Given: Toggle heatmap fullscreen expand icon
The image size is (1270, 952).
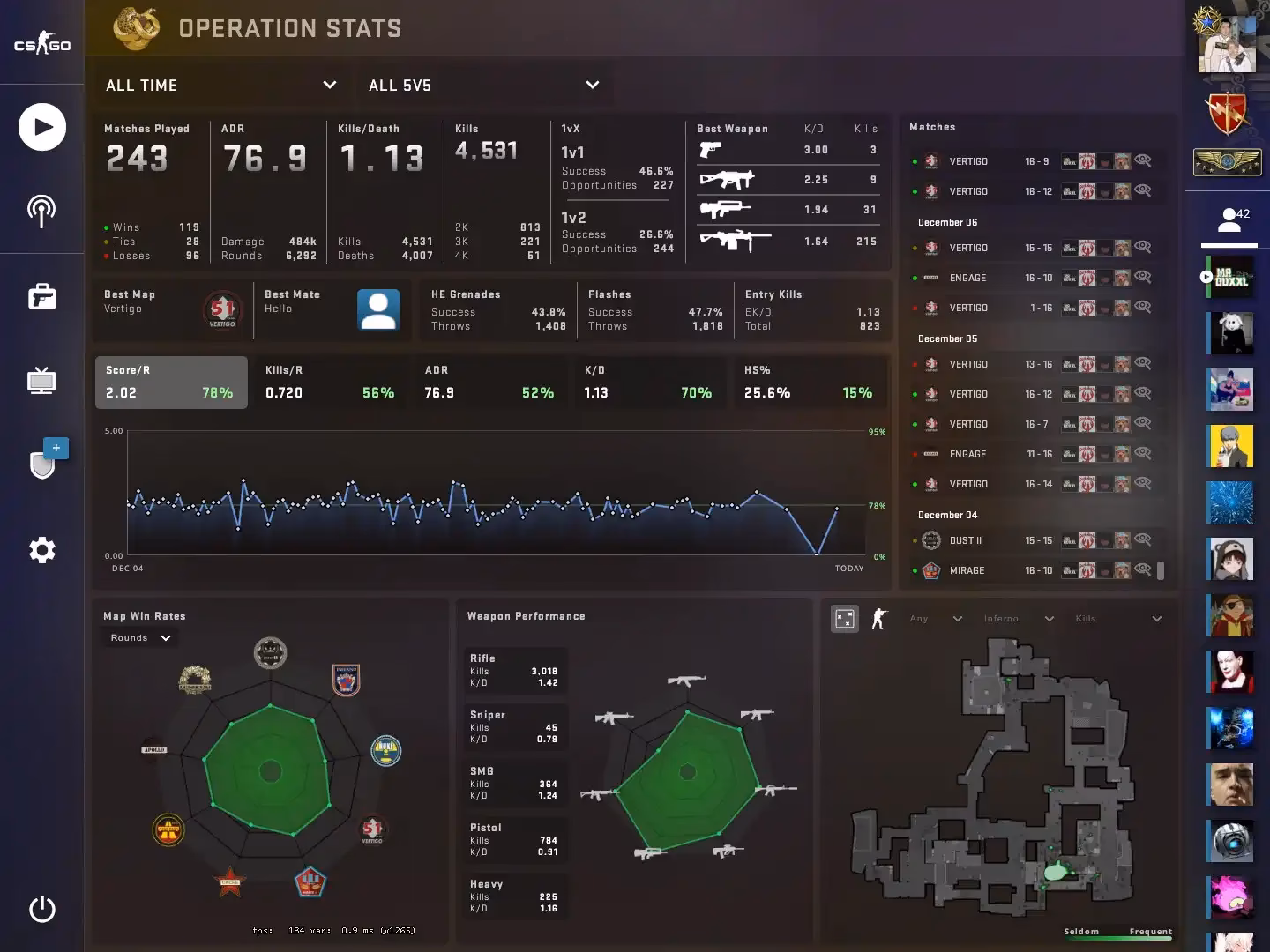Looking at the screenshot, I should 845,619.
